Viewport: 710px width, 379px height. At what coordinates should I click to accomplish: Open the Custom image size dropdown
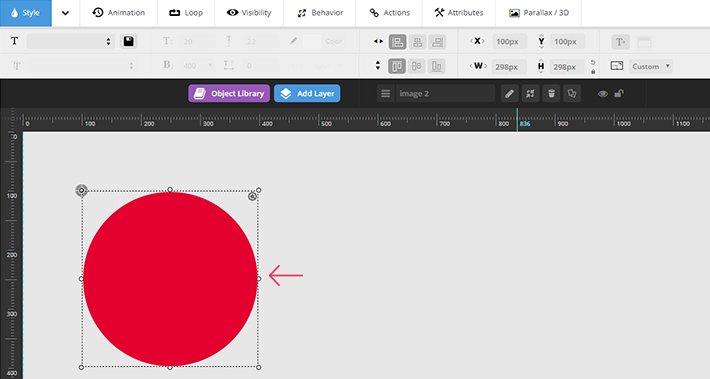tap(651, 66)
